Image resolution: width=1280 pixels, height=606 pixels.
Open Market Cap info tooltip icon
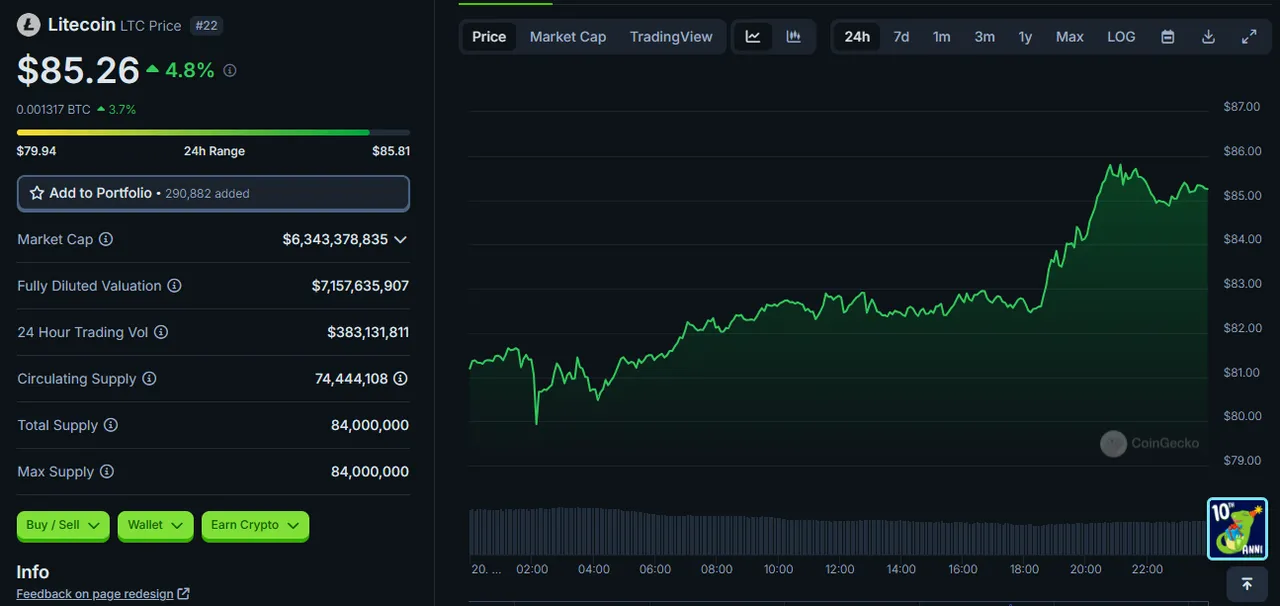[106, 240]
